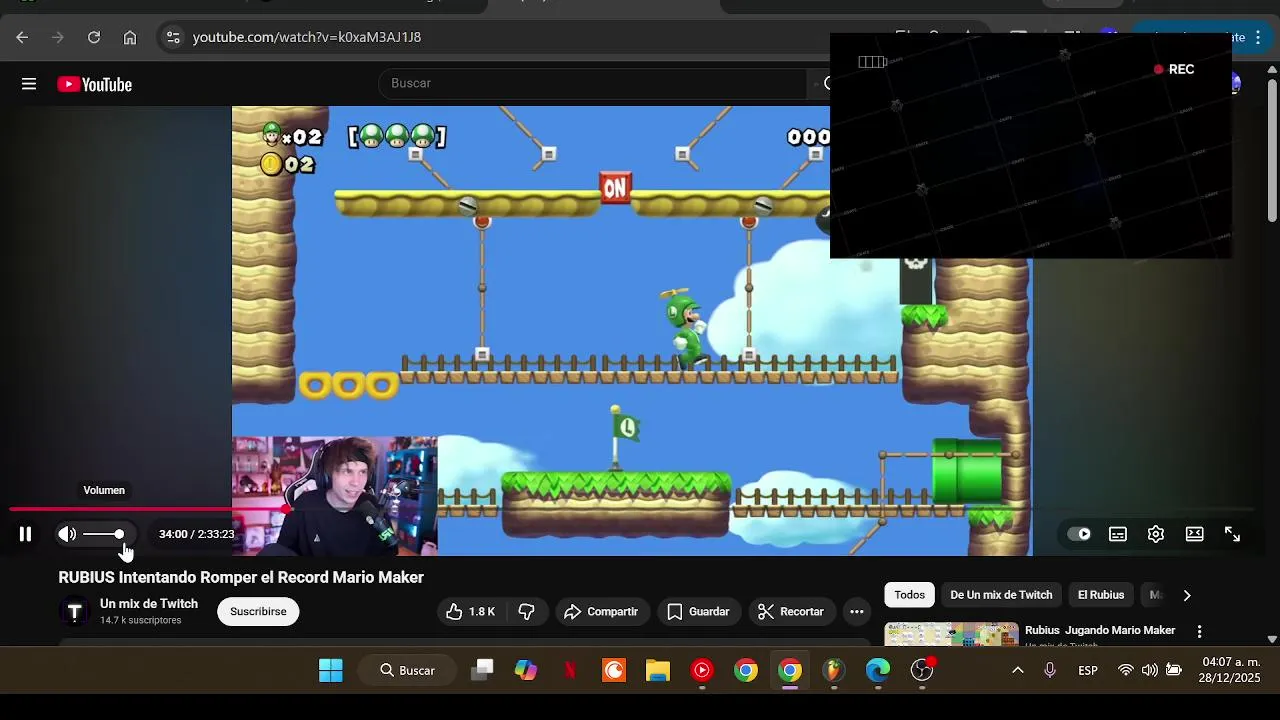
Task: Like the video with 1.8 K button
Action: point(471,611)
